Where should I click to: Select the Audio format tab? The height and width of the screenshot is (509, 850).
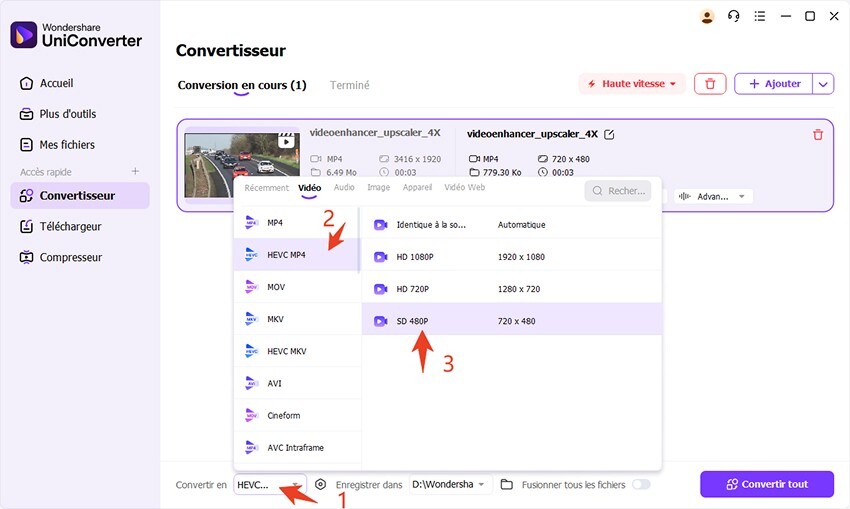pos(344,187)
